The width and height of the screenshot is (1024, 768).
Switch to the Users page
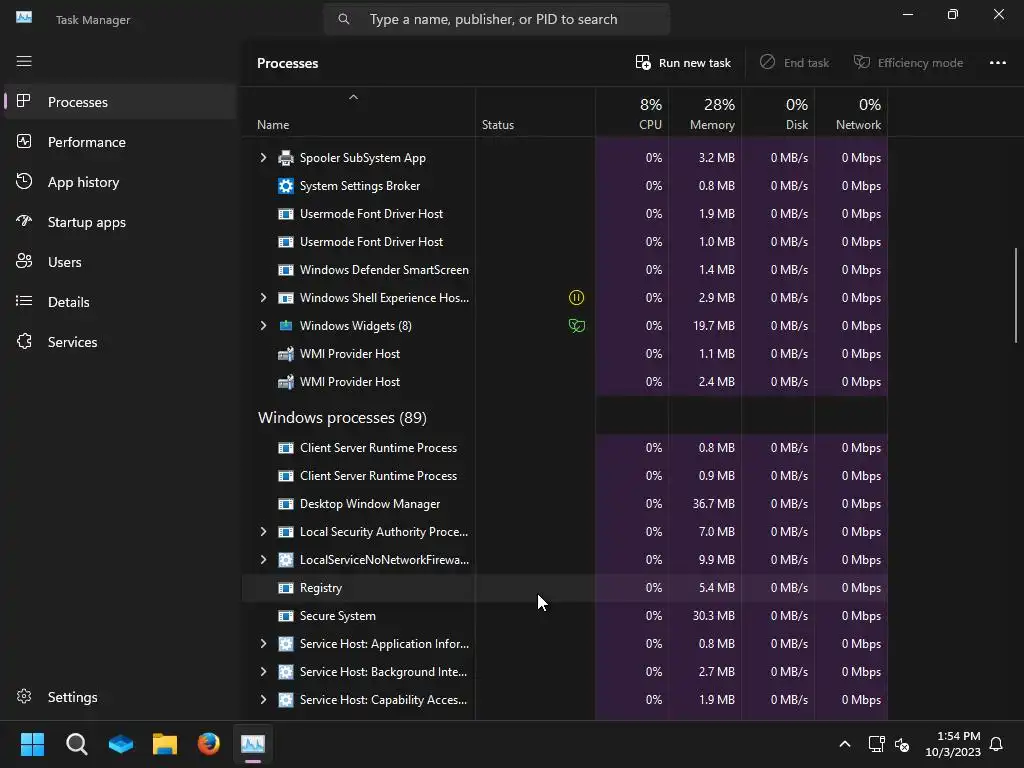[120, 262]
